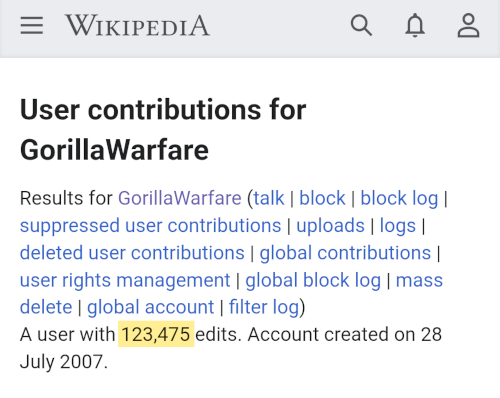Open the logs link
Viewport: 500px width, 398px height.
[x=398, y=226]
